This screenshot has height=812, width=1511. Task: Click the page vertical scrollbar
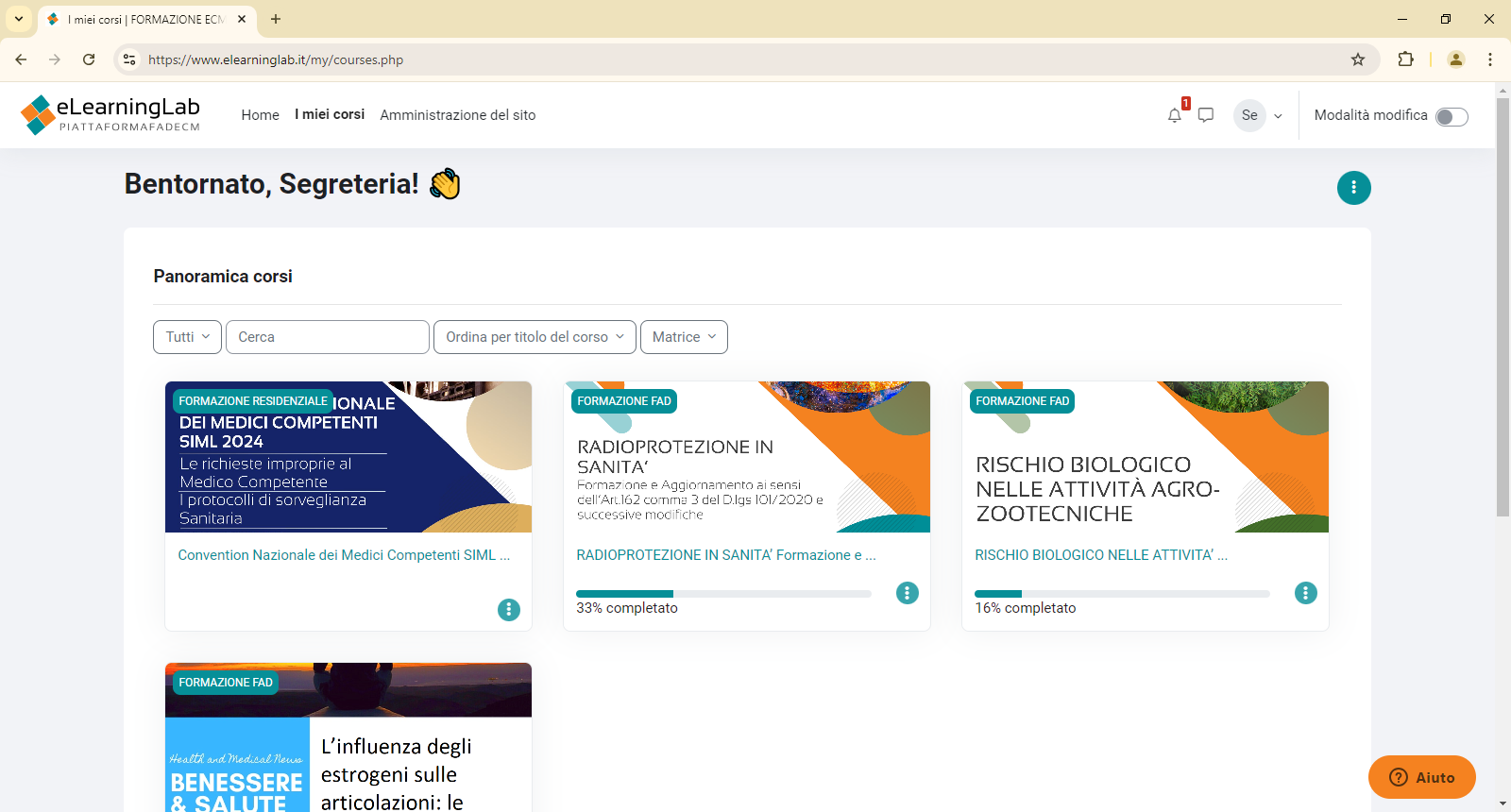coord(1503,308)
